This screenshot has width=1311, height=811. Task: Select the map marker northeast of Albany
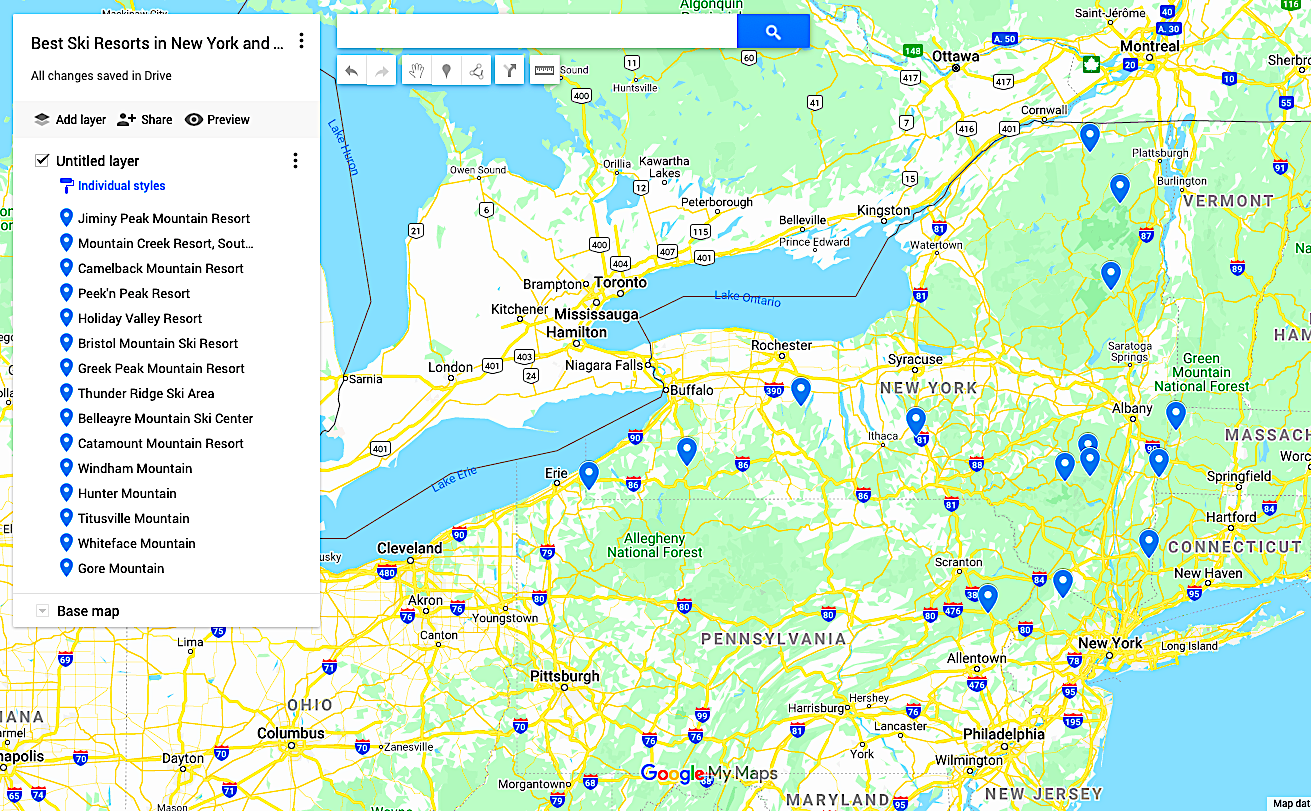pyautogui.click(x=1176, y=415)
